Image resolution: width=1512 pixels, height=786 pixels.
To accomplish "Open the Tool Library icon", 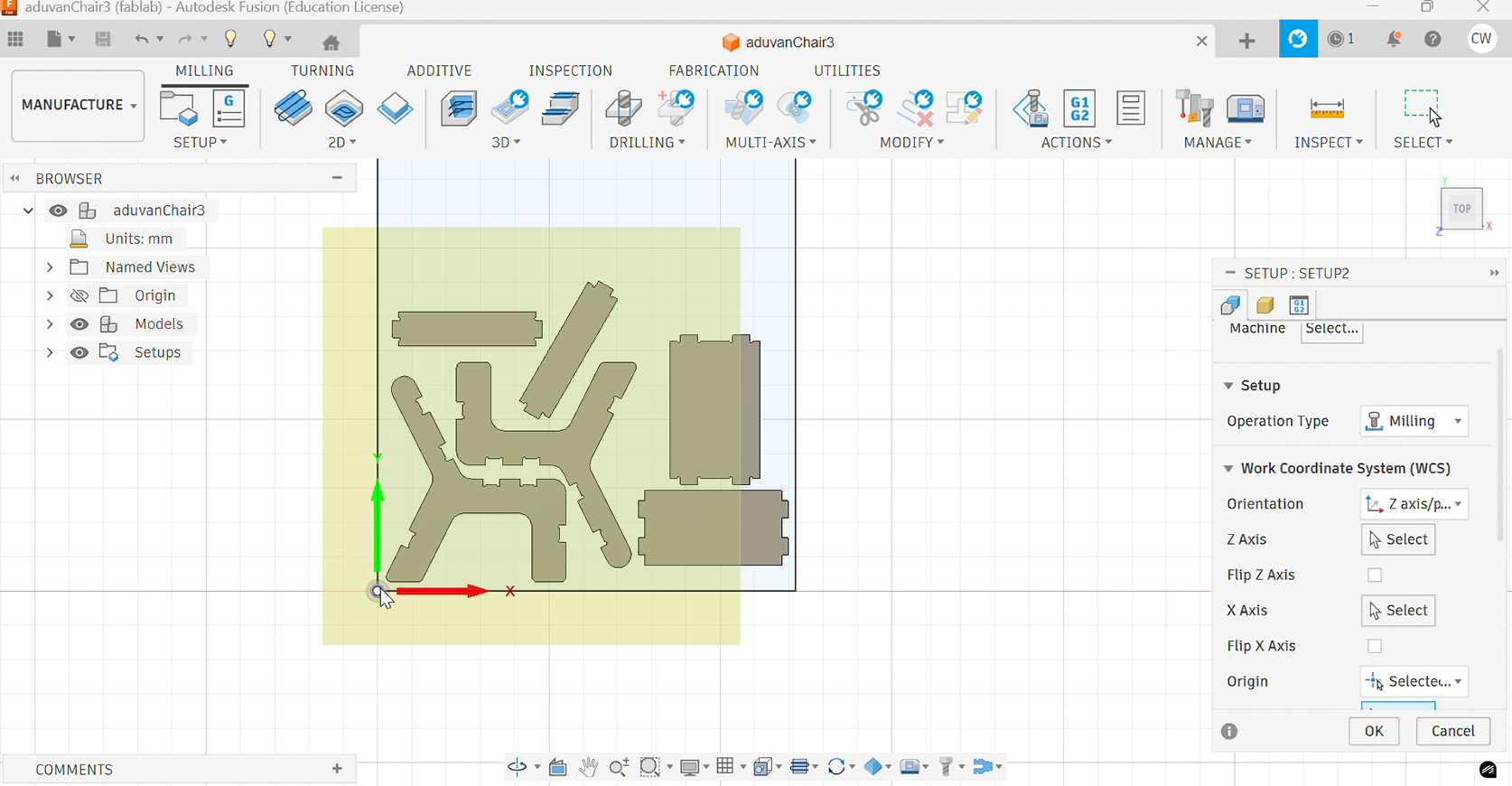I will tap(1193, 109).
